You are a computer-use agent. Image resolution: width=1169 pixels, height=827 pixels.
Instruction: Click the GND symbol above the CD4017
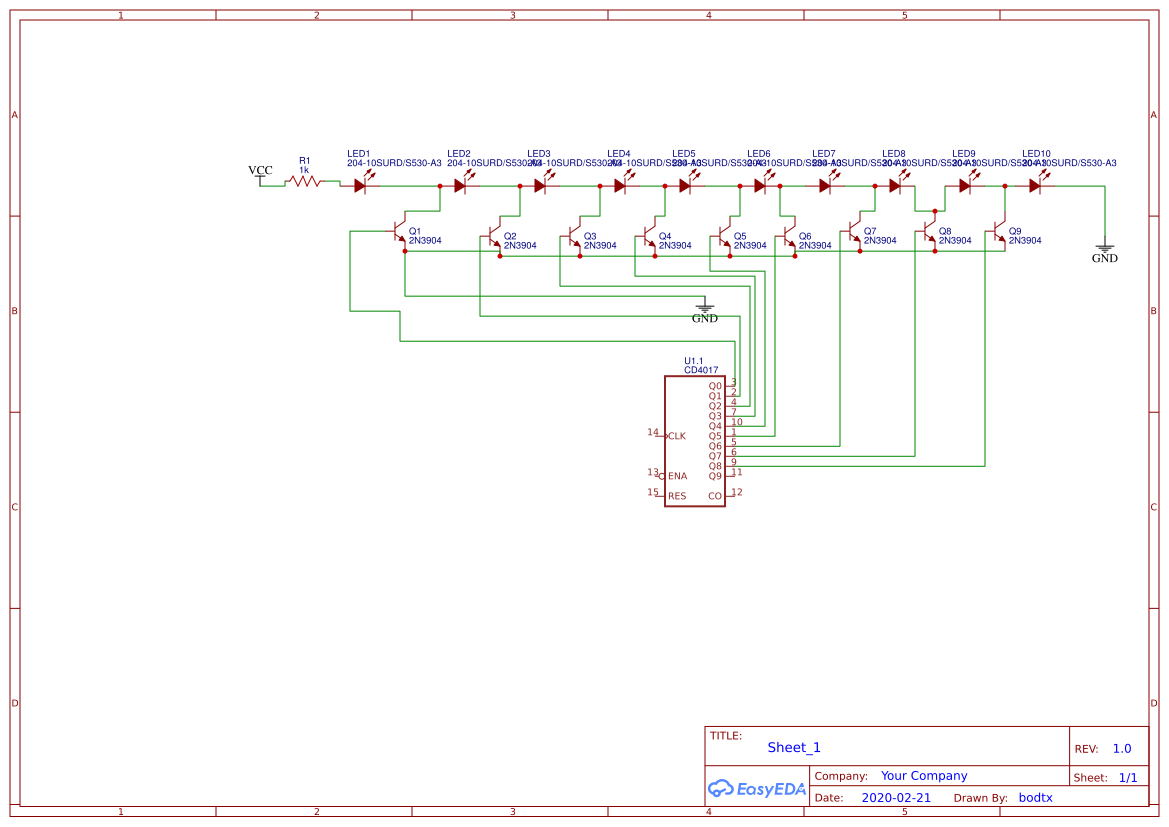(705, 305)
